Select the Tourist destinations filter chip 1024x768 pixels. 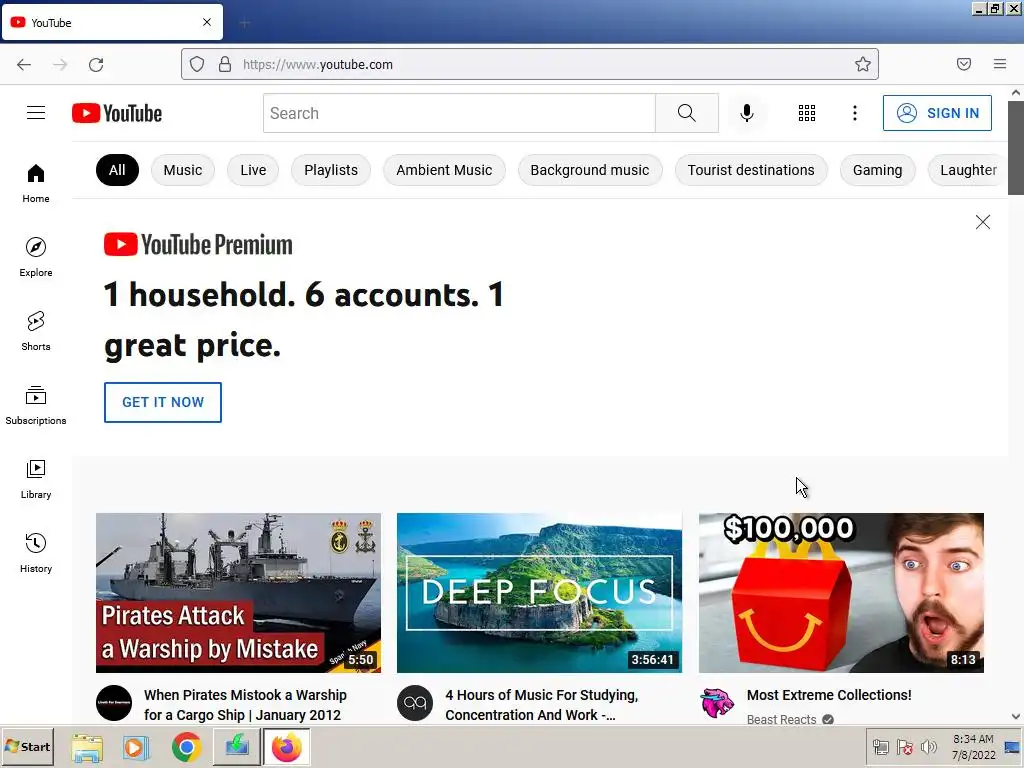(x=751, y=170)
